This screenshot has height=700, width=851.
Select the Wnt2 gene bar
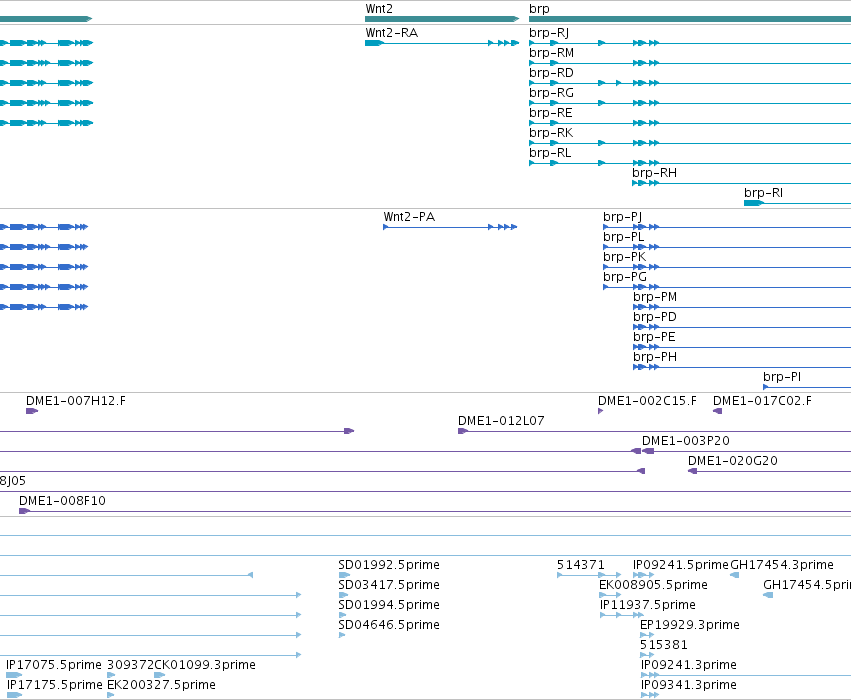point(442,19)
